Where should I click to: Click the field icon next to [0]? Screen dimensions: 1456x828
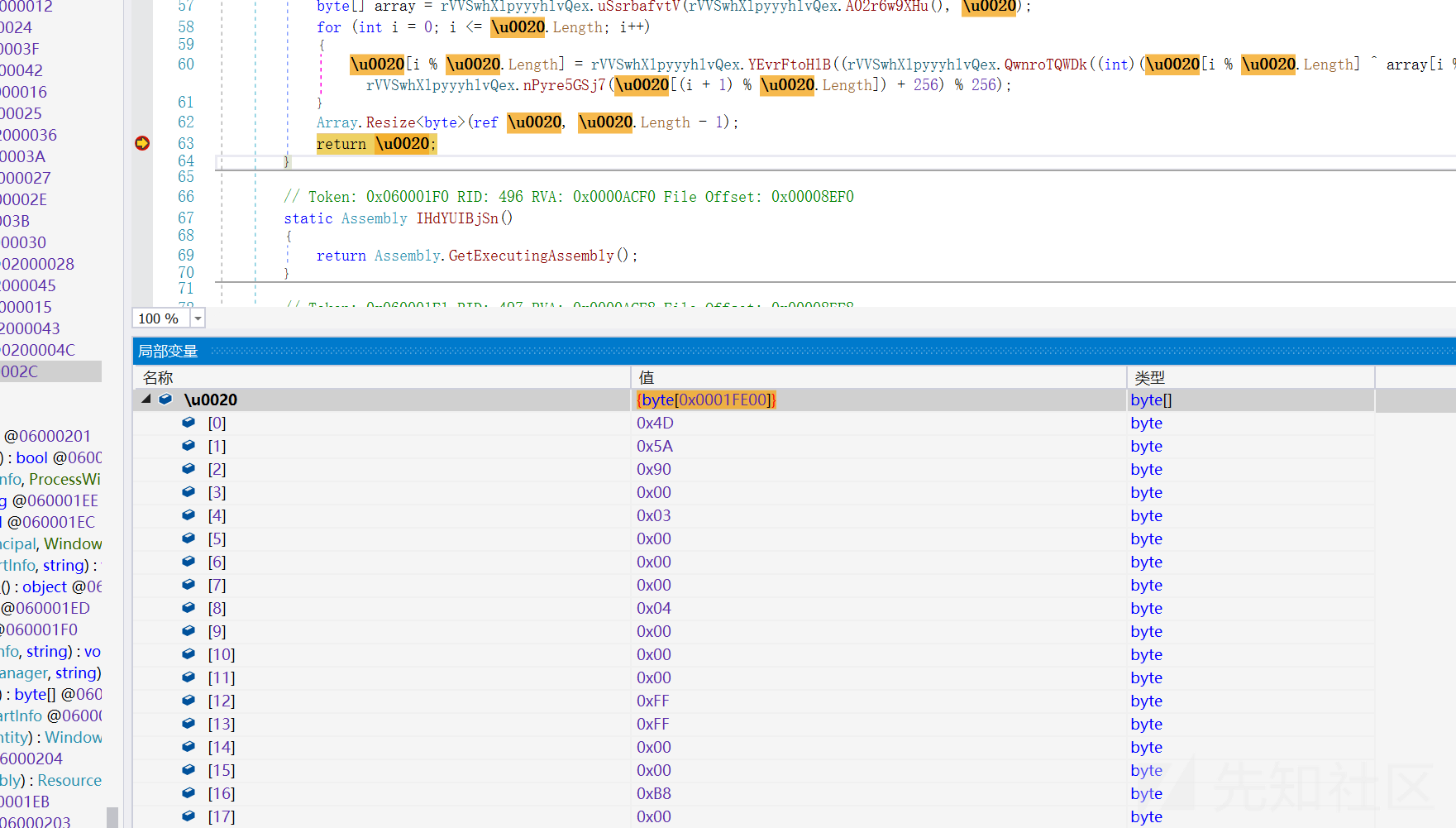click(x=189, y=422)
